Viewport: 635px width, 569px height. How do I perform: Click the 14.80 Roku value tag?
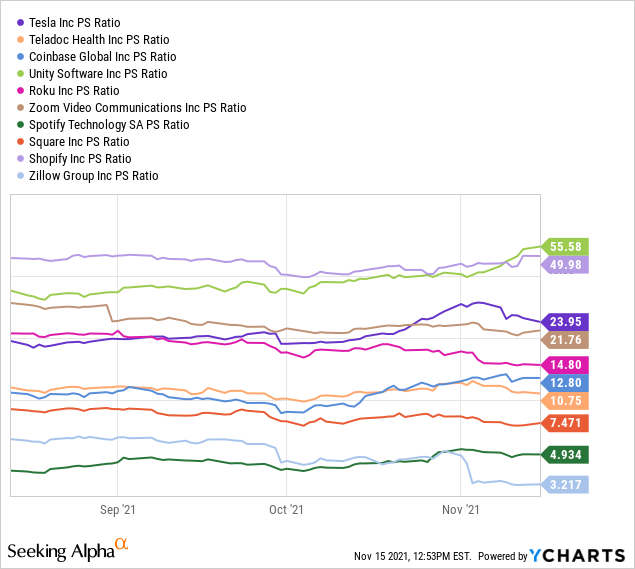click(565, 365)
